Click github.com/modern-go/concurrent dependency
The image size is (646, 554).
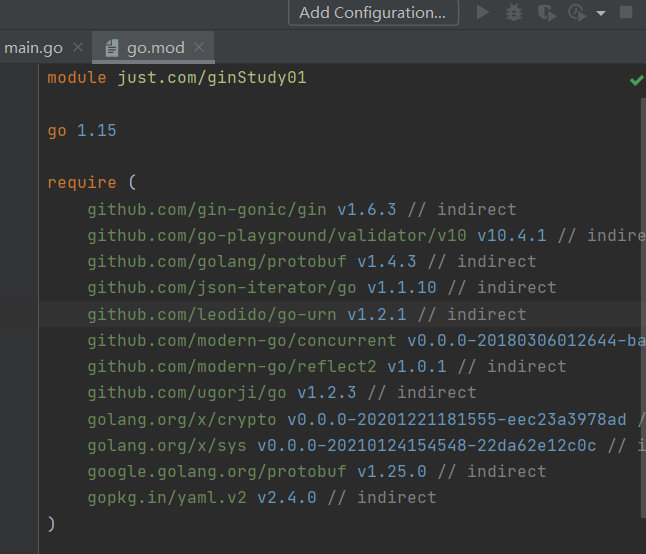click(x=242, y=341)
